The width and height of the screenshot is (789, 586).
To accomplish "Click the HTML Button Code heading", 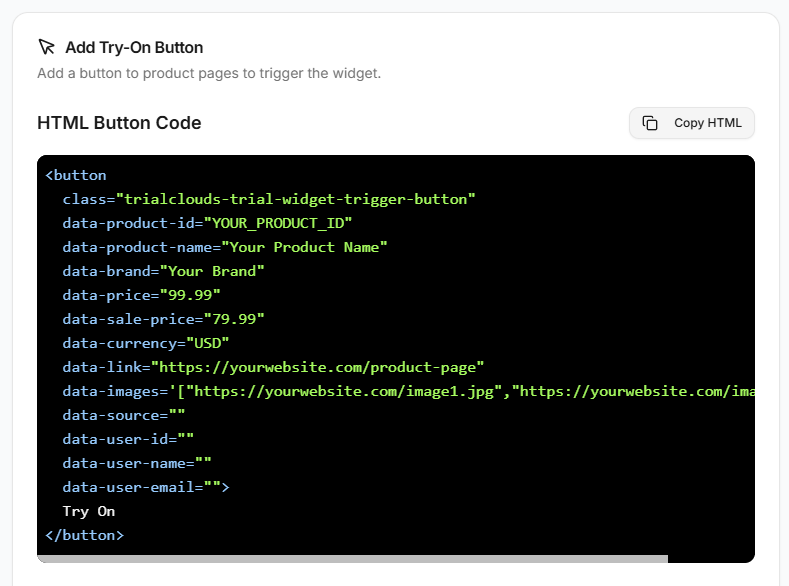I will [119, 123].
